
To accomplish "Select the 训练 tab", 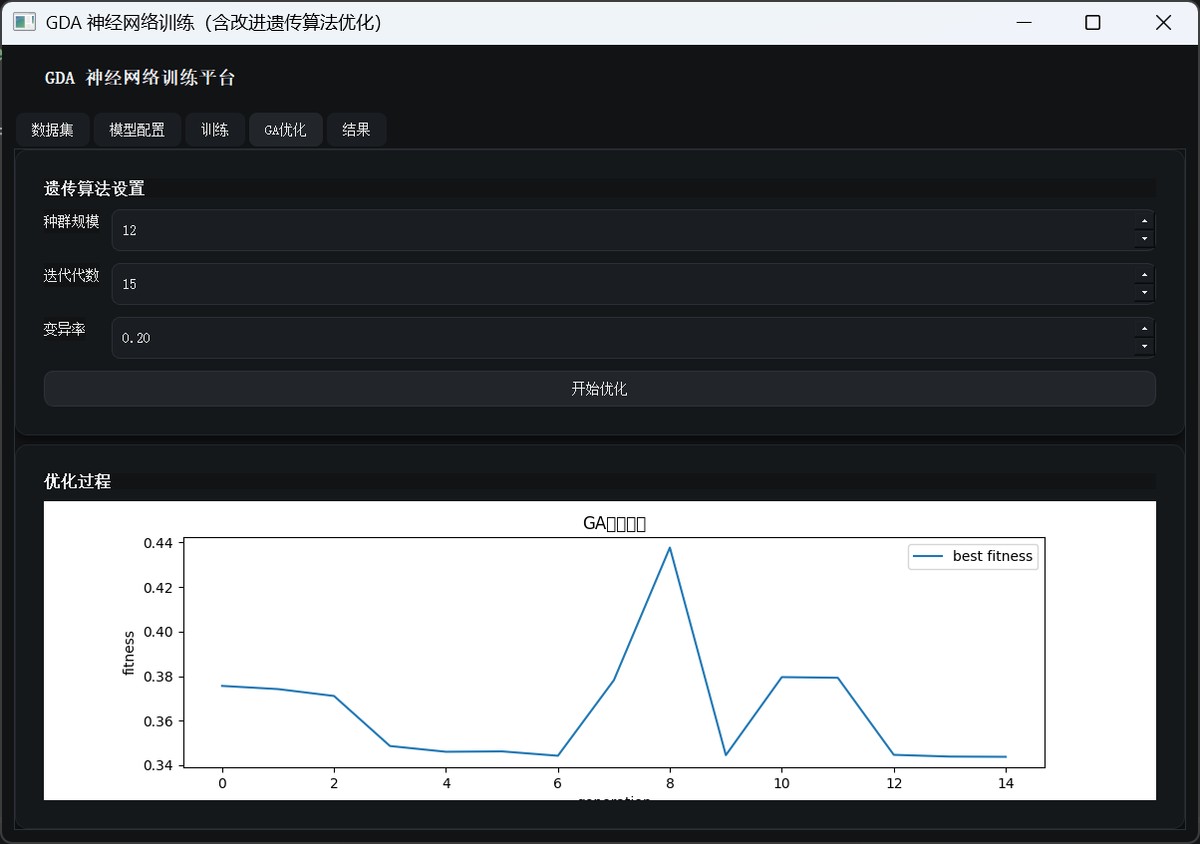I will pos(215,130).
